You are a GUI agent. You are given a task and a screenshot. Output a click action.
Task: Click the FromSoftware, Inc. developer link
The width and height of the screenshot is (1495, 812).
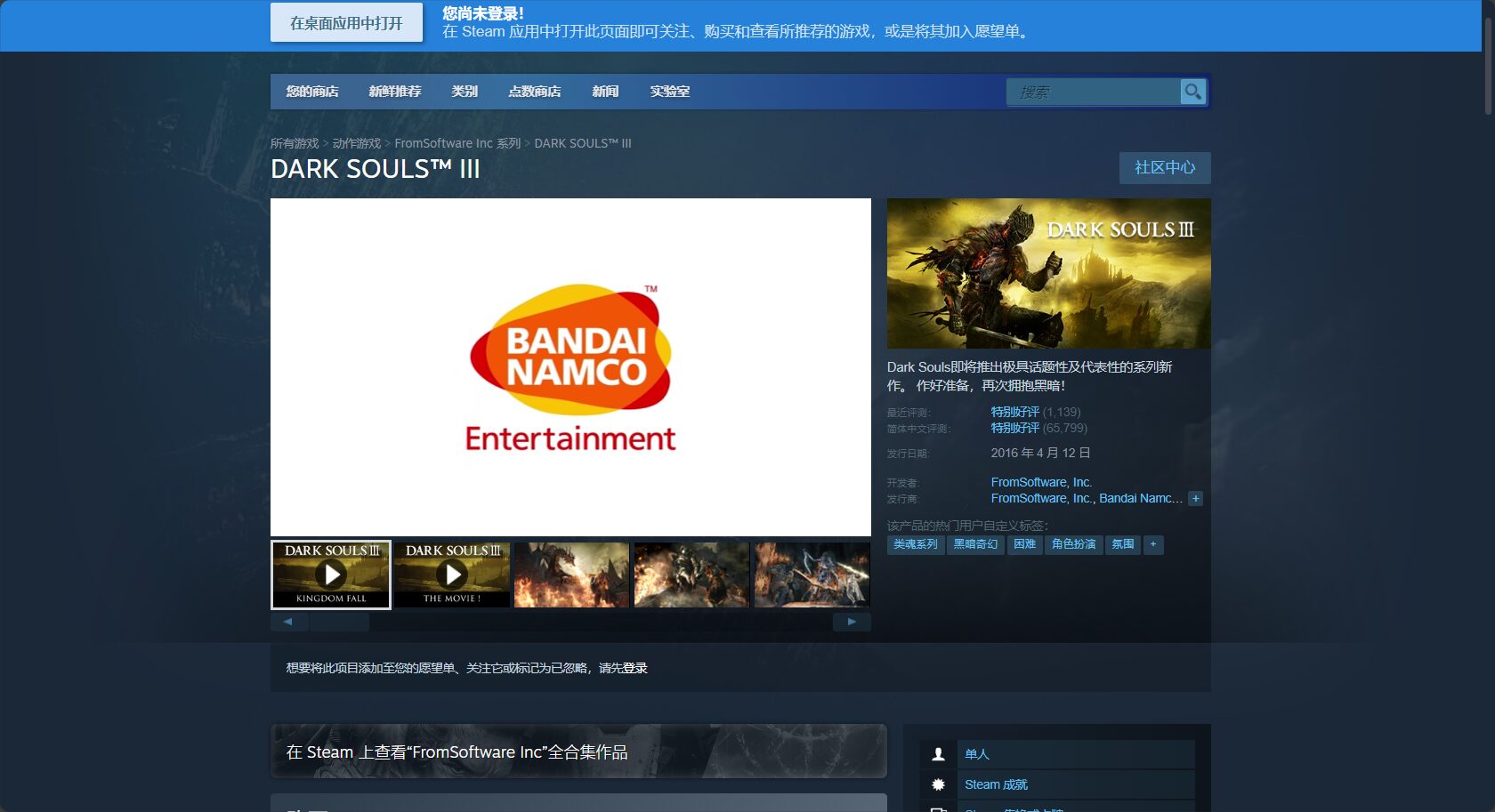(x=1041, y=482)
